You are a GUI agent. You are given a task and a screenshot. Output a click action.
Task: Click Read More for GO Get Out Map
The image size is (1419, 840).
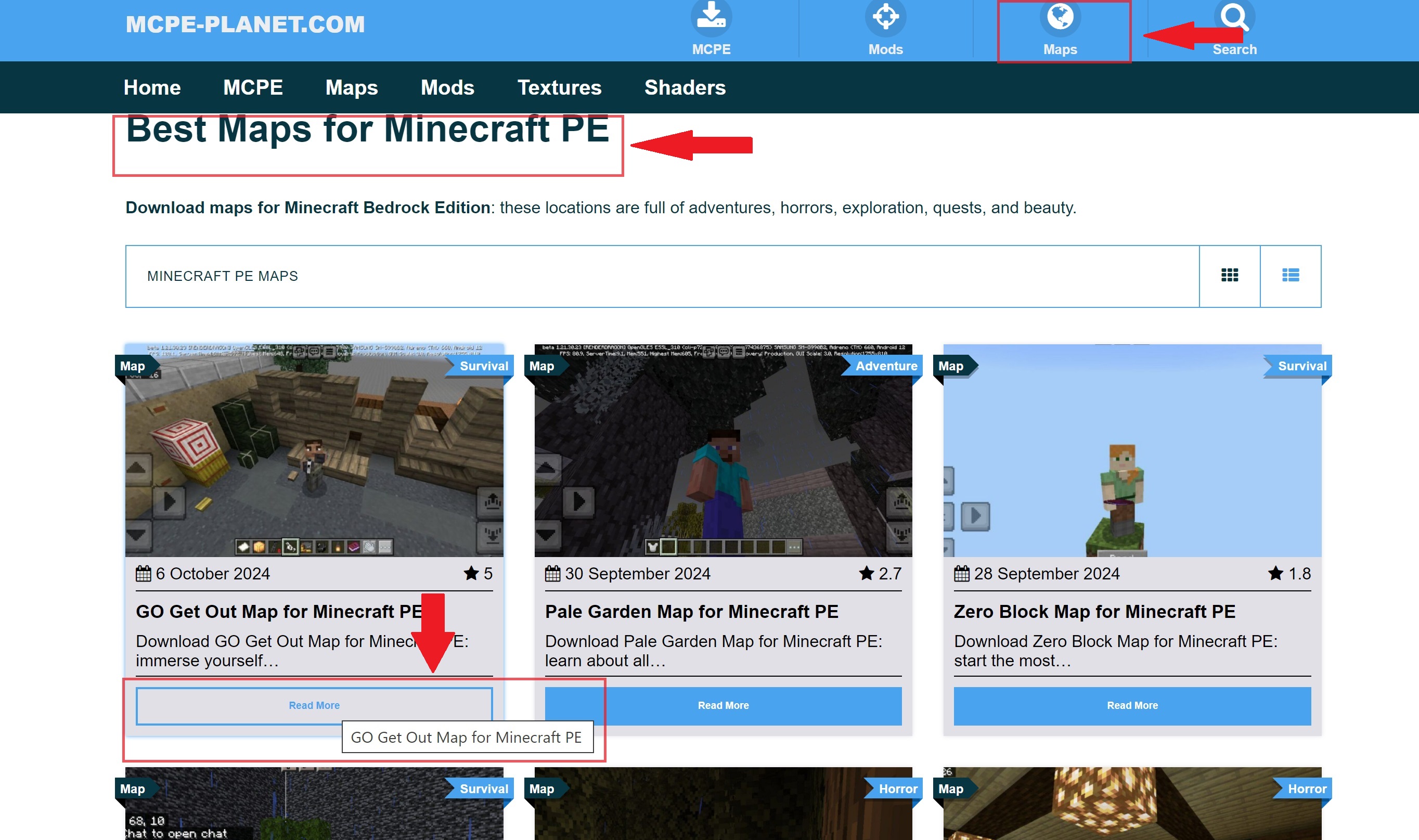[314, 705]
